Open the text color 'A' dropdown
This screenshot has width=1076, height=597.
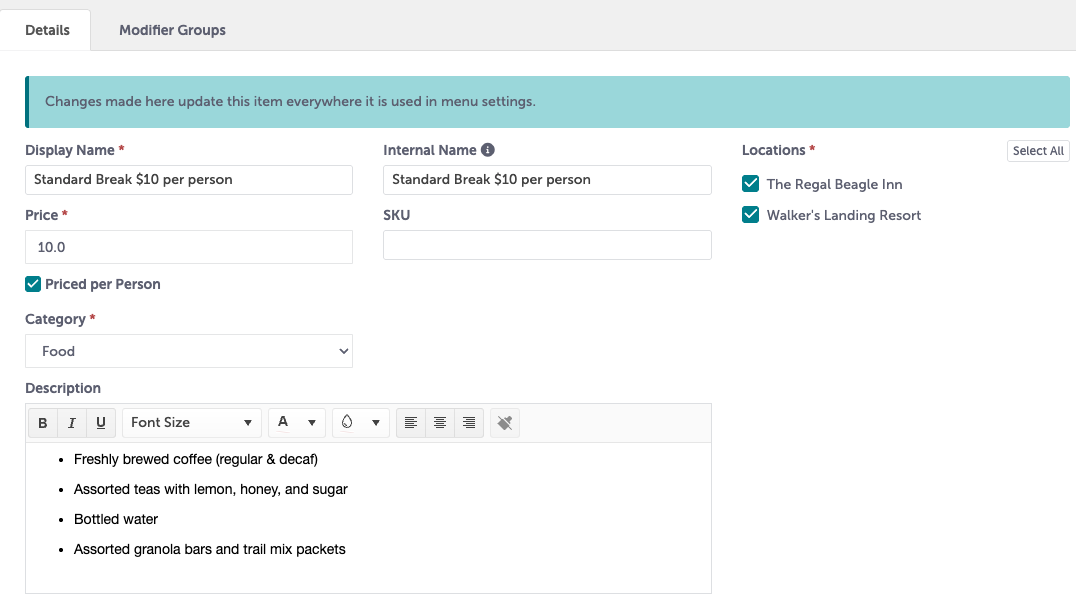point(297,423)
